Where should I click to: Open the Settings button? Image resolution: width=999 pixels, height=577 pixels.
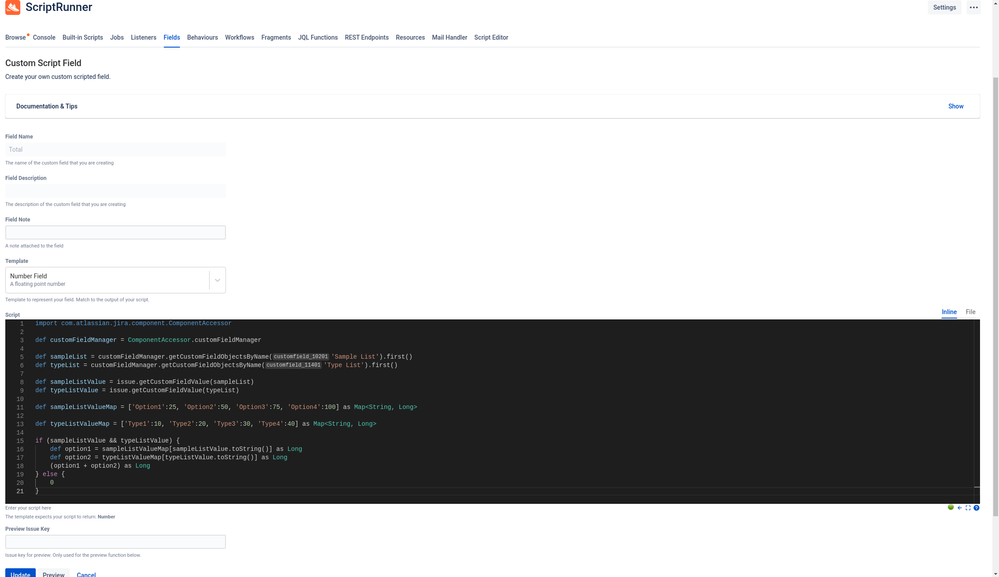[944, 8]
